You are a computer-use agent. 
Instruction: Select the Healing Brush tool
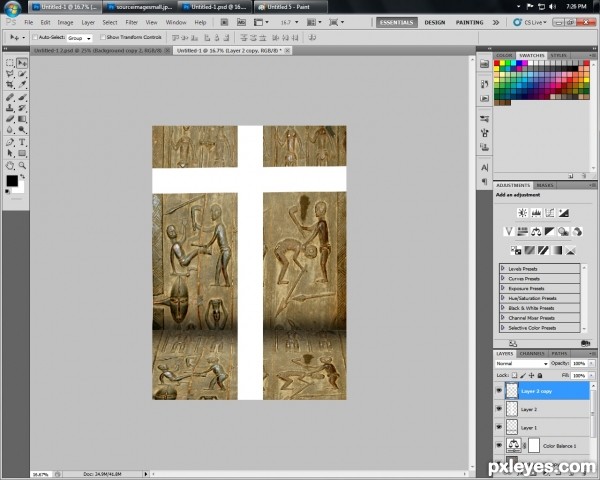coord(10,97)
